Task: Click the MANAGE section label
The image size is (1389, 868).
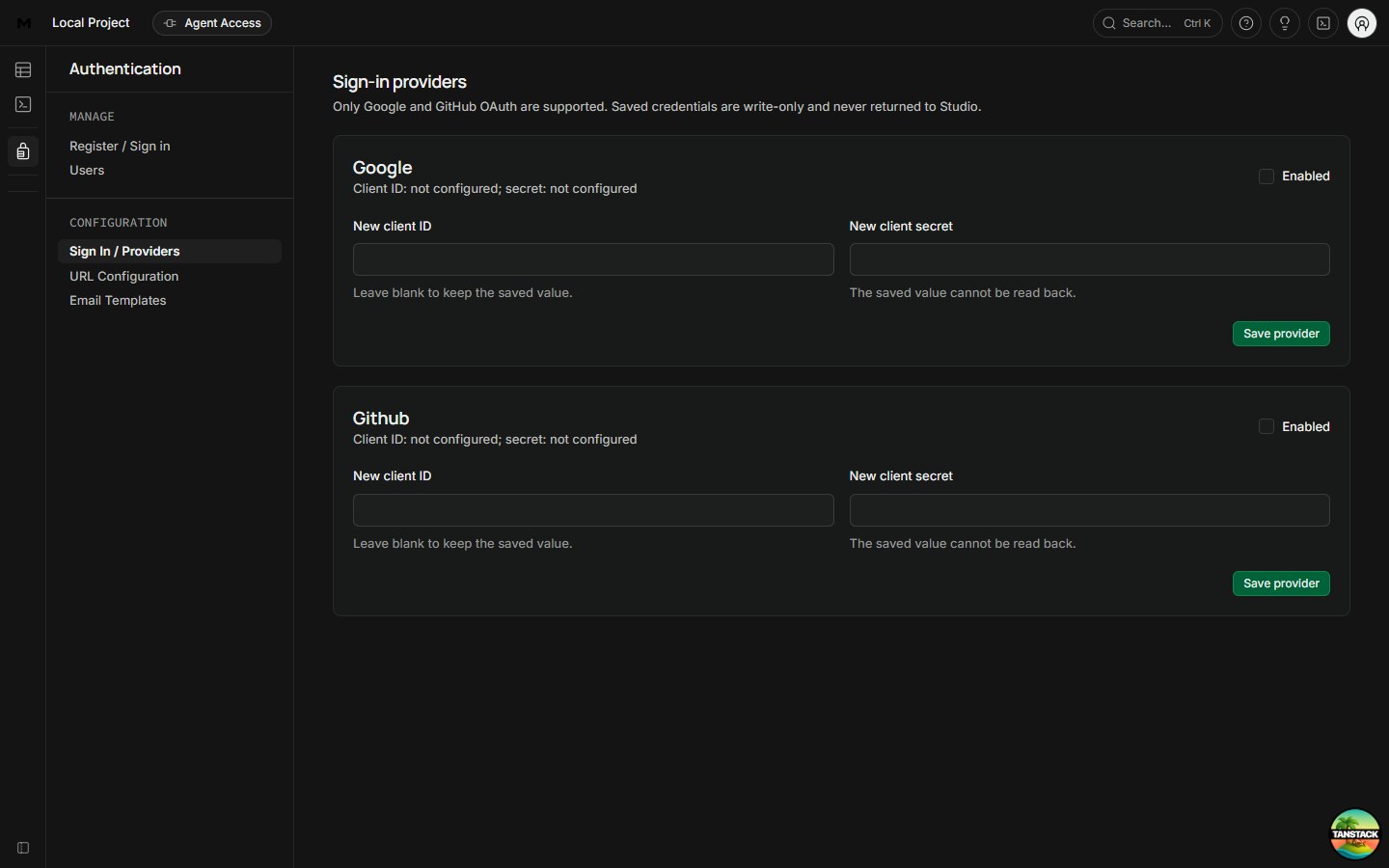Action: coord(92,117)
